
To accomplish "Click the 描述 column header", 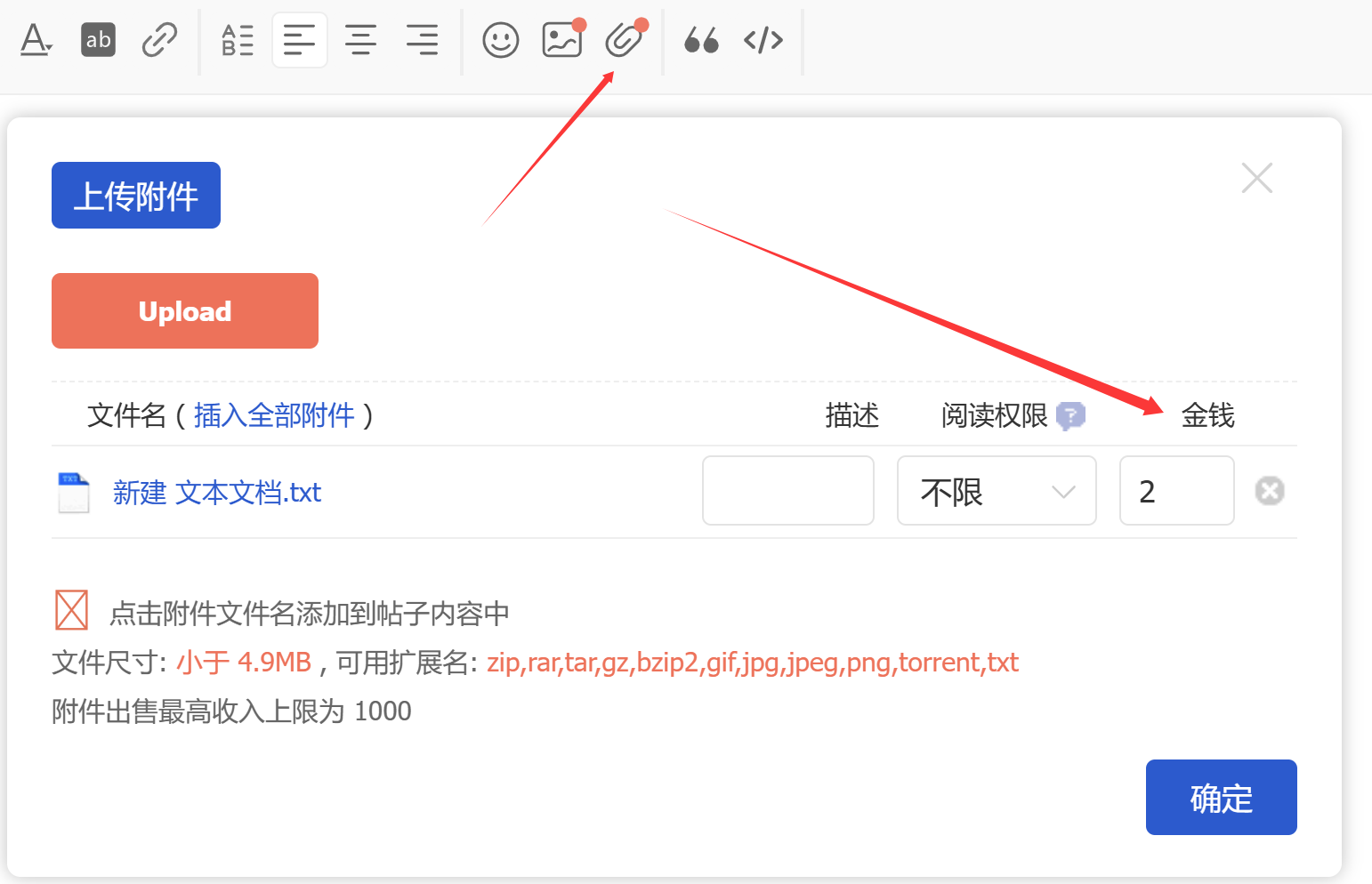I will 852,415.
